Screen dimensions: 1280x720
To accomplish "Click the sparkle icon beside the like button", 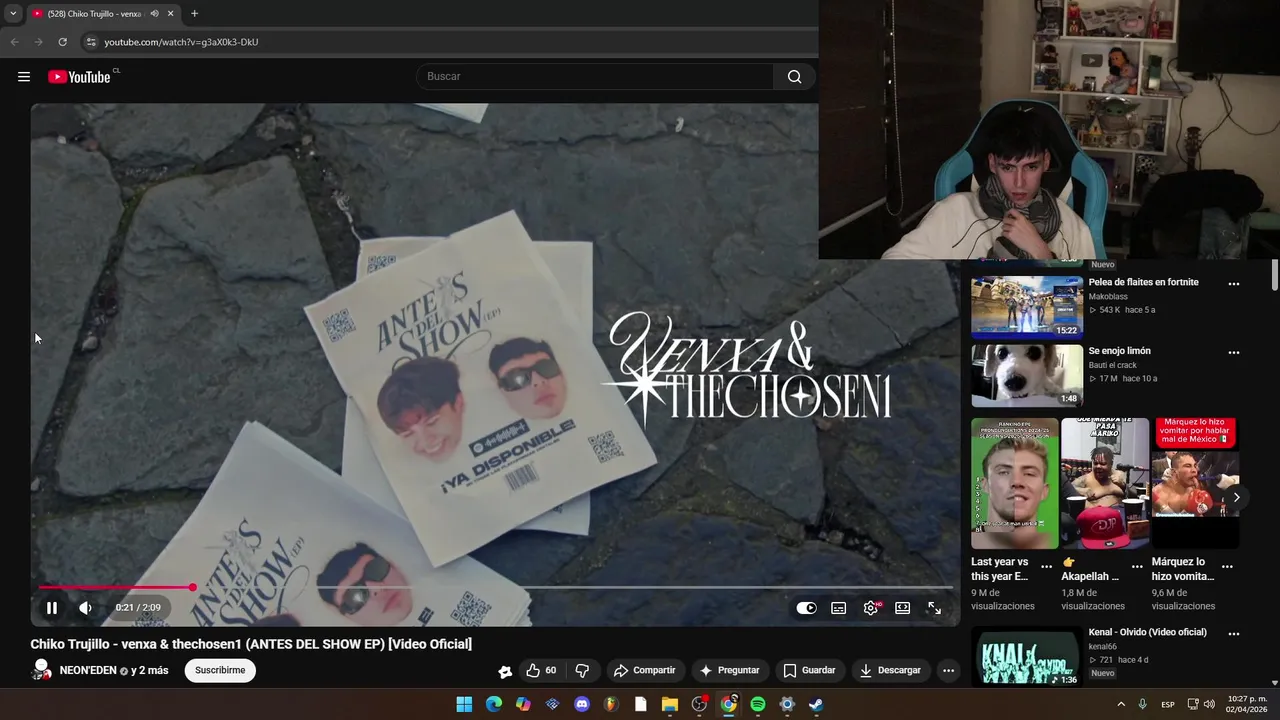I will point(505,671).
